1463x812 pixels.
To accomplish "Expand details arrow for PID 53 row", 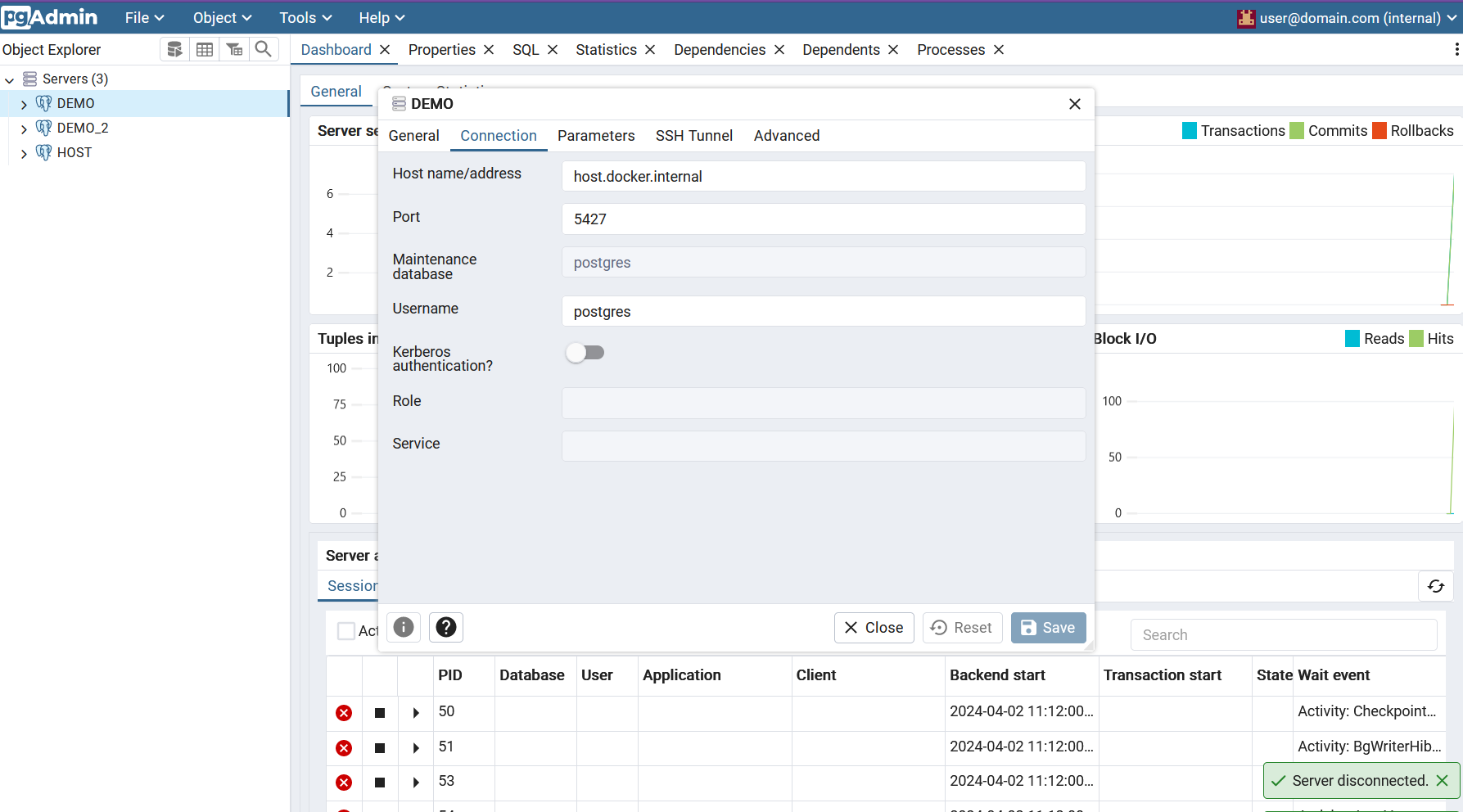I will click(416, 783).
